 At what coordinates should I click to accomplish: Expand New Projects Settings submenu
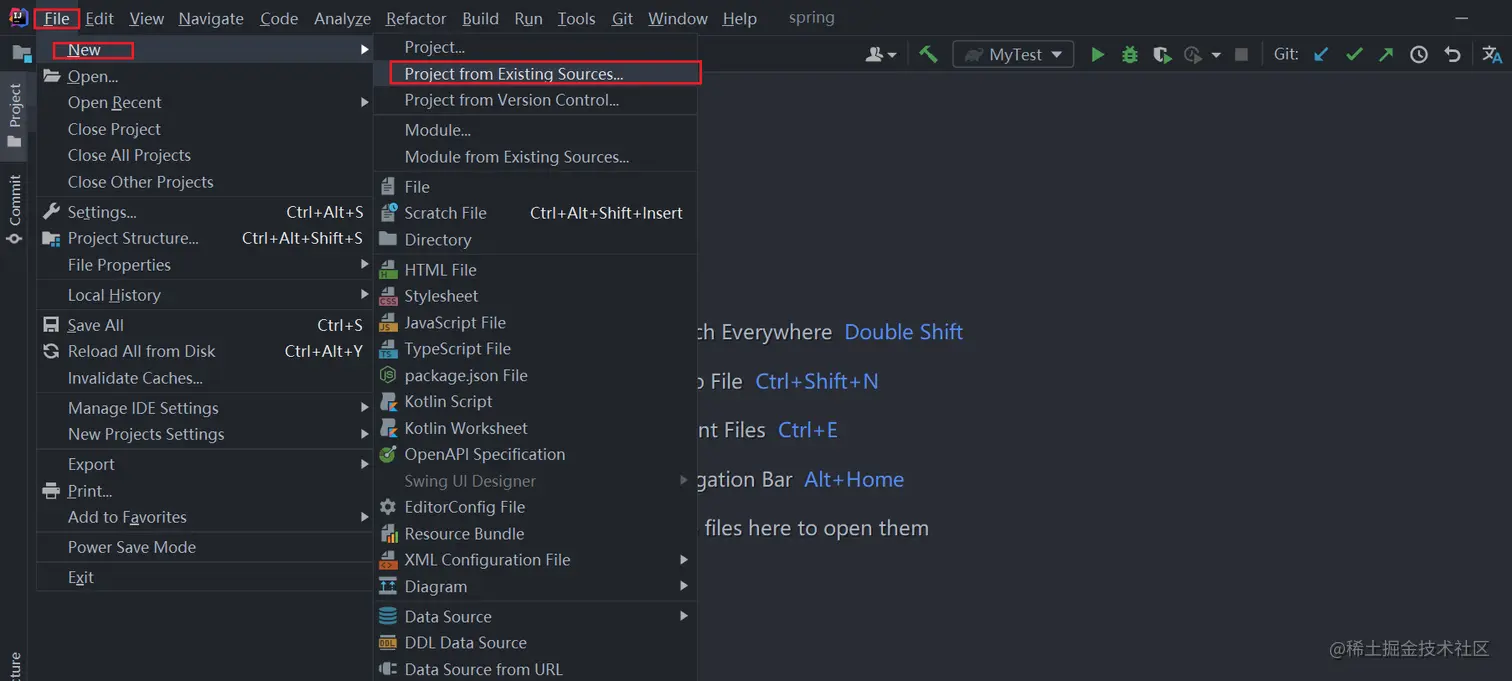(205, 434)
